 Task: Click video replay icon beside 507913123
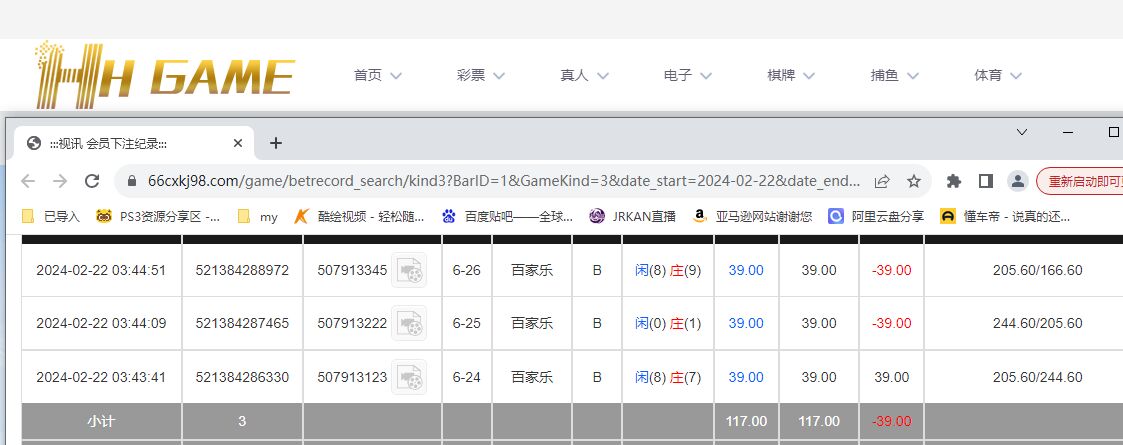coord(409,377)
